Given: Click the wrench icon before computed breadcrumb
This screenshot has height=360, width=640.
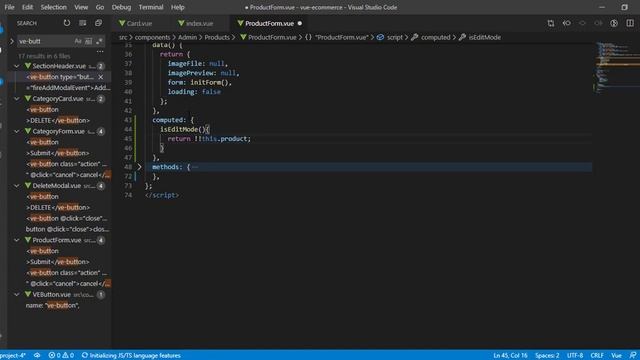Looking at the screenshot, I should (x=414, y=37).
